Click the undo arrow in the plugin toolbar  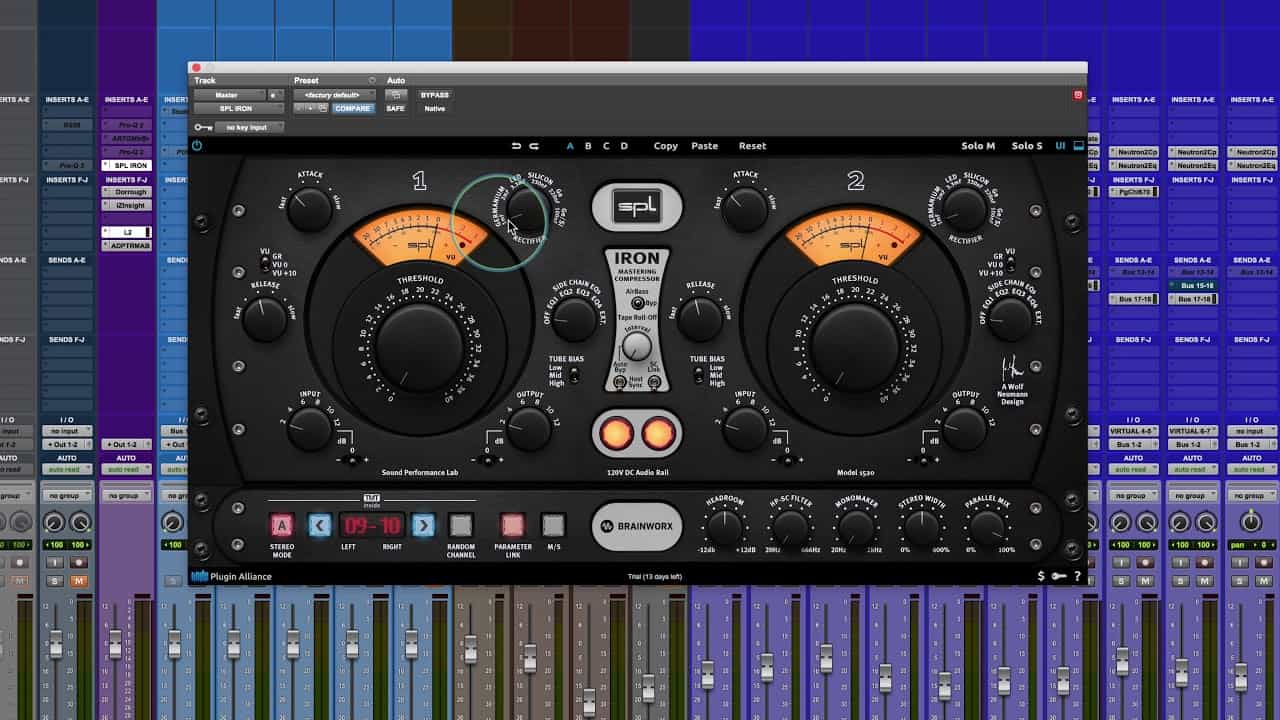[517, 144]
